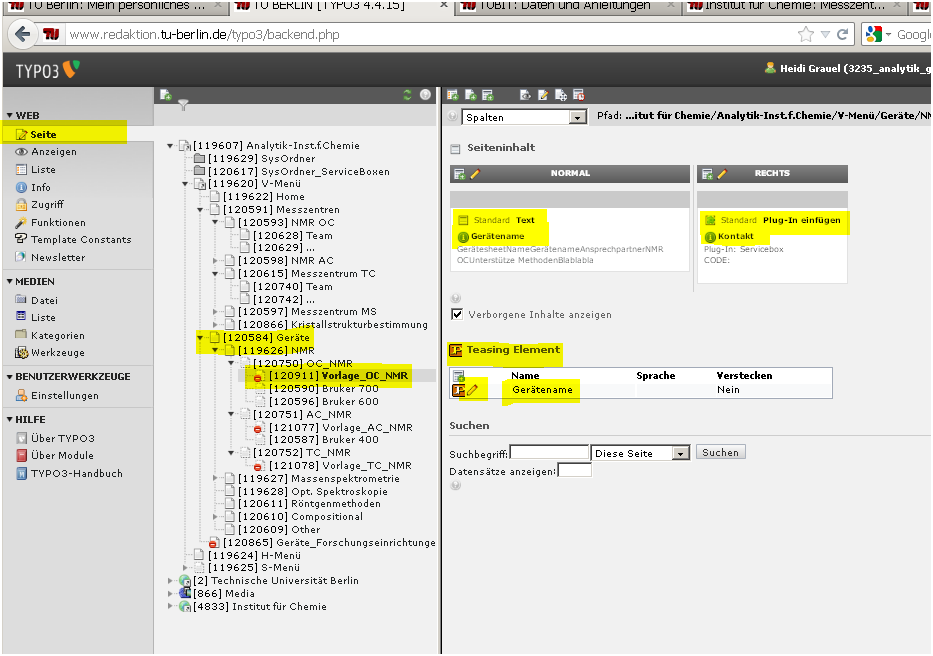
Task: Open the Diese Seite search scope dropdown
Action: (640, 453)
